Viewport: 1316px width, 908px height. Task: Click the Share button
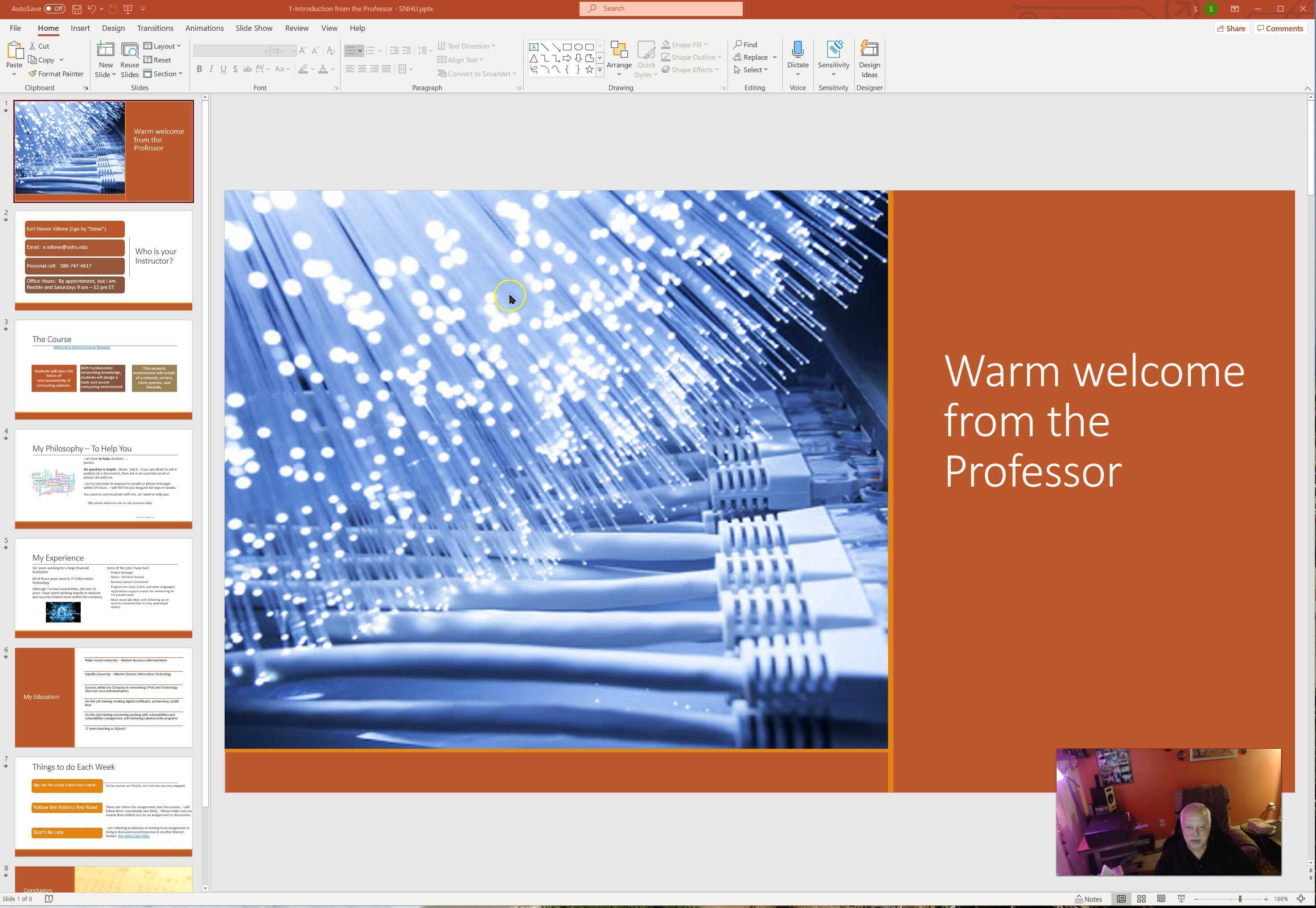tap(1231, 29)
